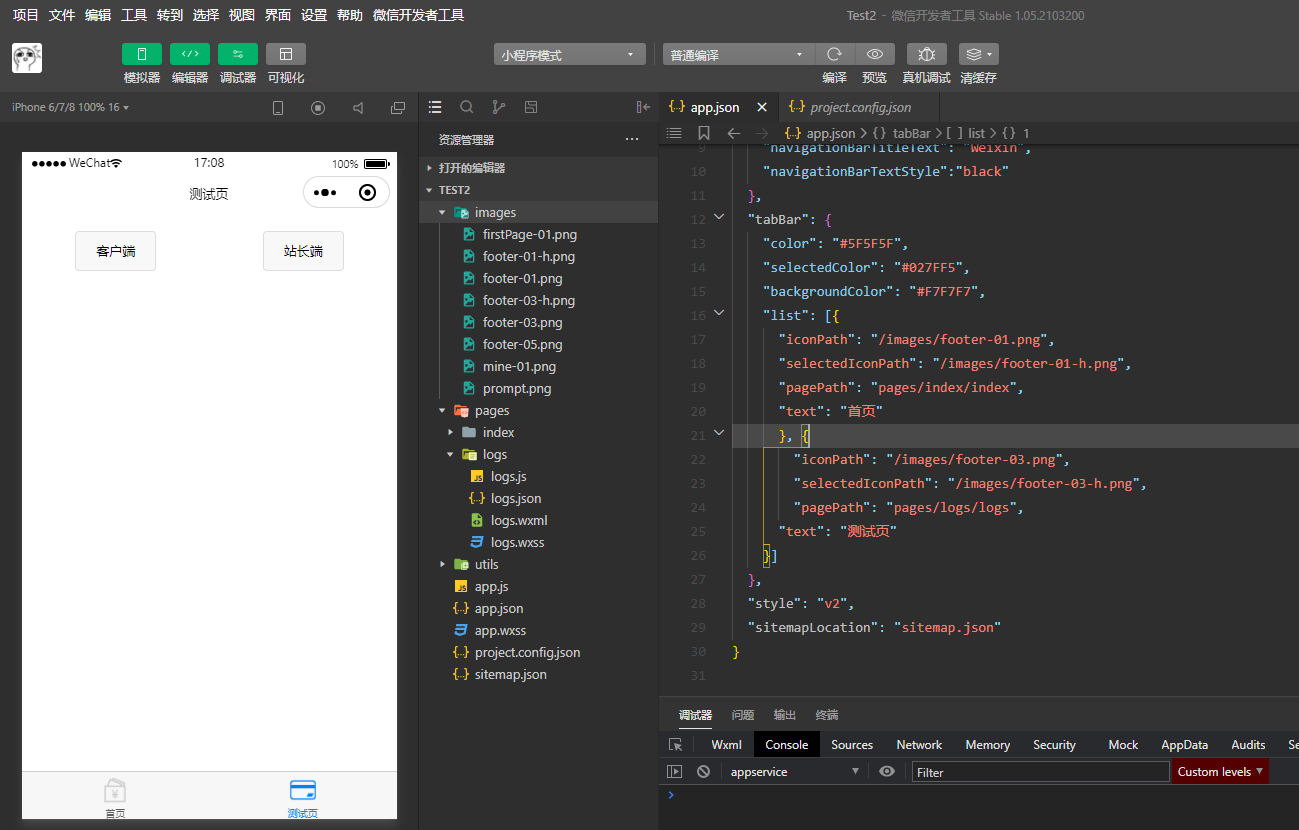The width and height of the screenshot is (1299, 830).
Task: Open logs.wxss file
Action: [517, 542]
